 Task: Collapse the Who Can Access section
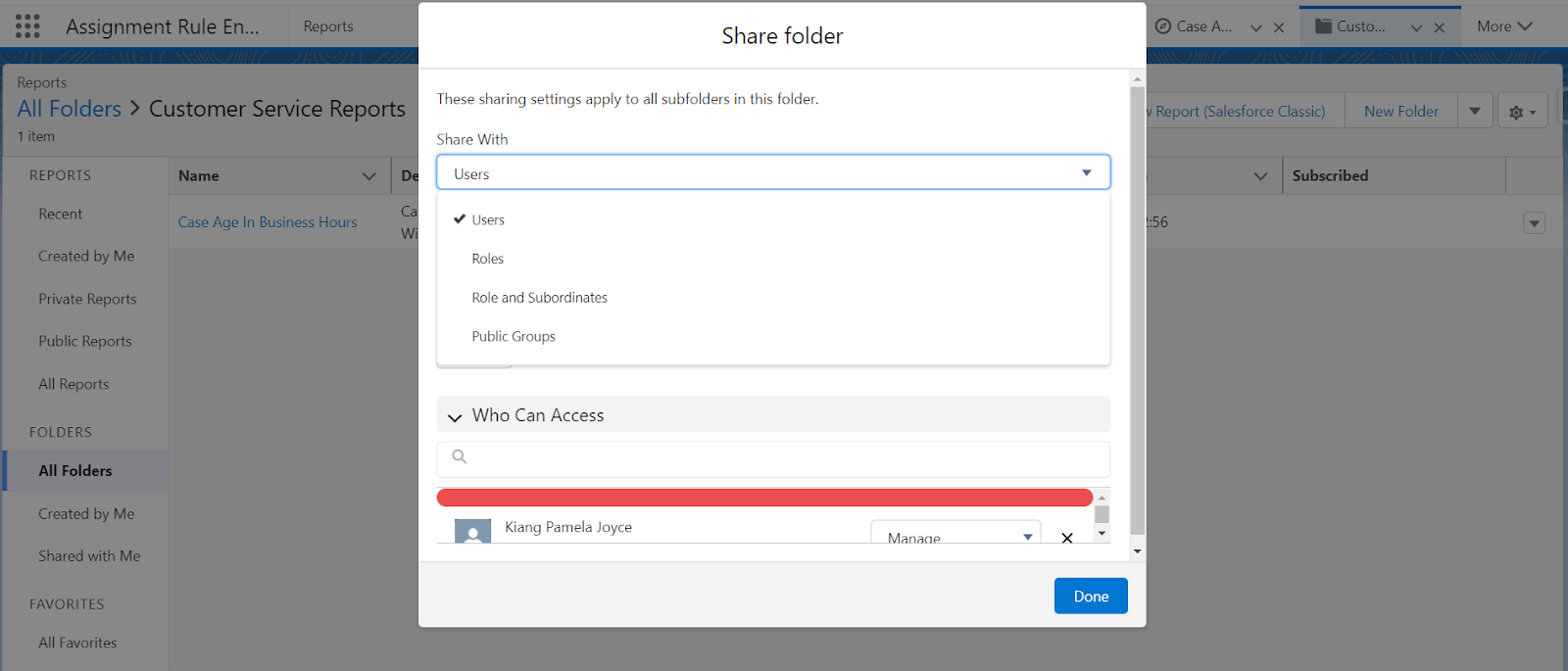pos(455,417)
